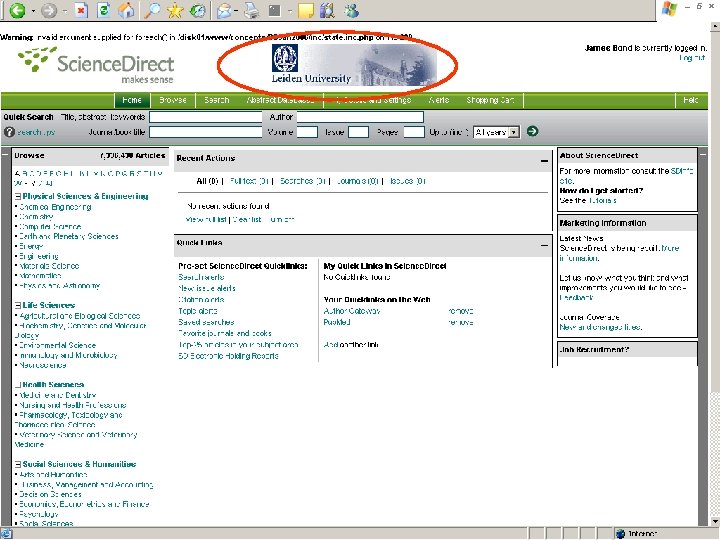Select the Browse navigation tab

pyautogui.click(x=173, y=100)
